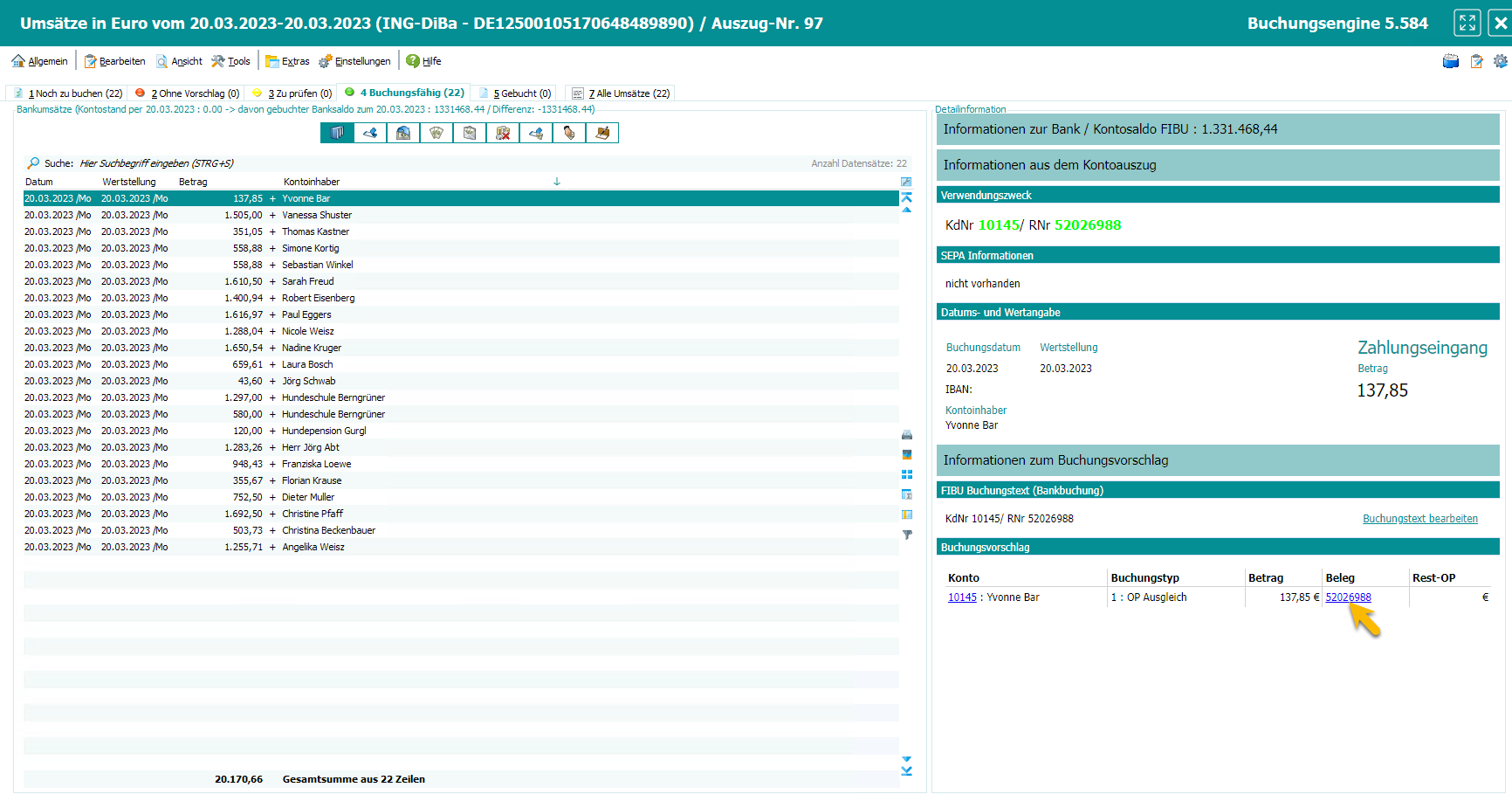Click the sum table icon beside list
Image resolution: width=1512 pixels, height=801 pixels.
pyautogui.click(x=907, y=494)
